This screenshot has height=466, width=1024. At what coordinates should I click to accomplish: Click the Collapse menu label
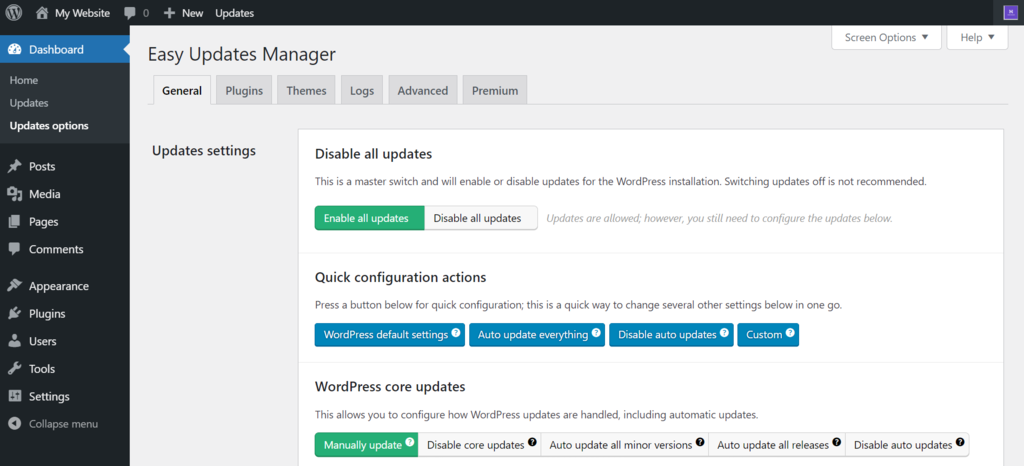pyautogui.click(x=63, y=424)
